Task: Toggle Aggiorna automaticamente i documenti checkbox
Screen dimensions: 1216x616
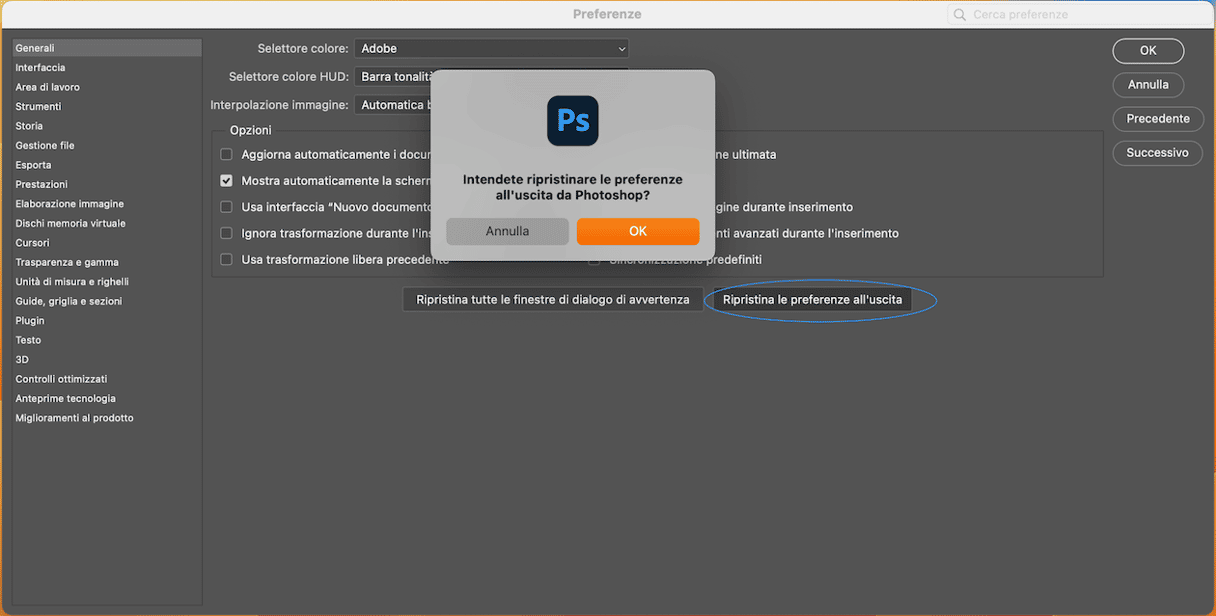Action: (x=226, y=155)
